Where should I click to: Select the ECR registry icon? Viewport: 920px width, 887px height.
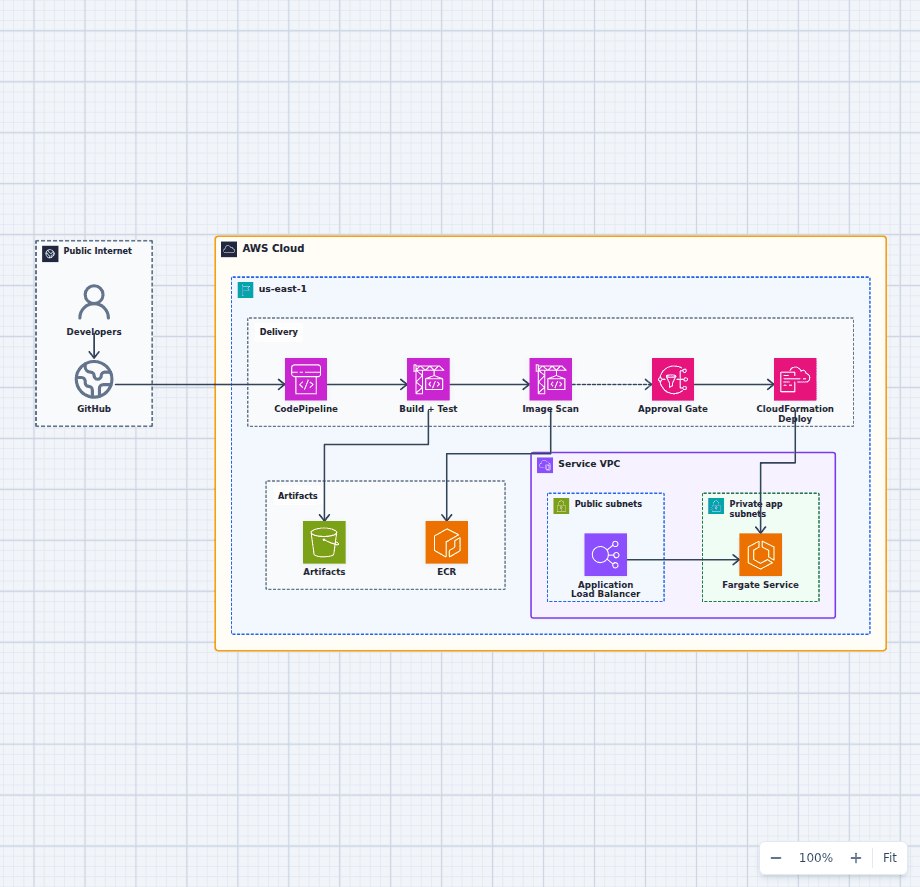pos(447,542)
